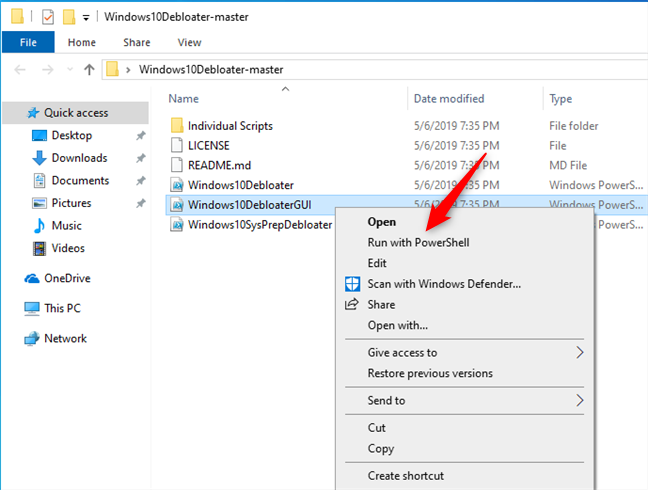Open Documents in the navigation pane
Image resolution: width=648 pixels, height=490 pixels.
point(80,181)
